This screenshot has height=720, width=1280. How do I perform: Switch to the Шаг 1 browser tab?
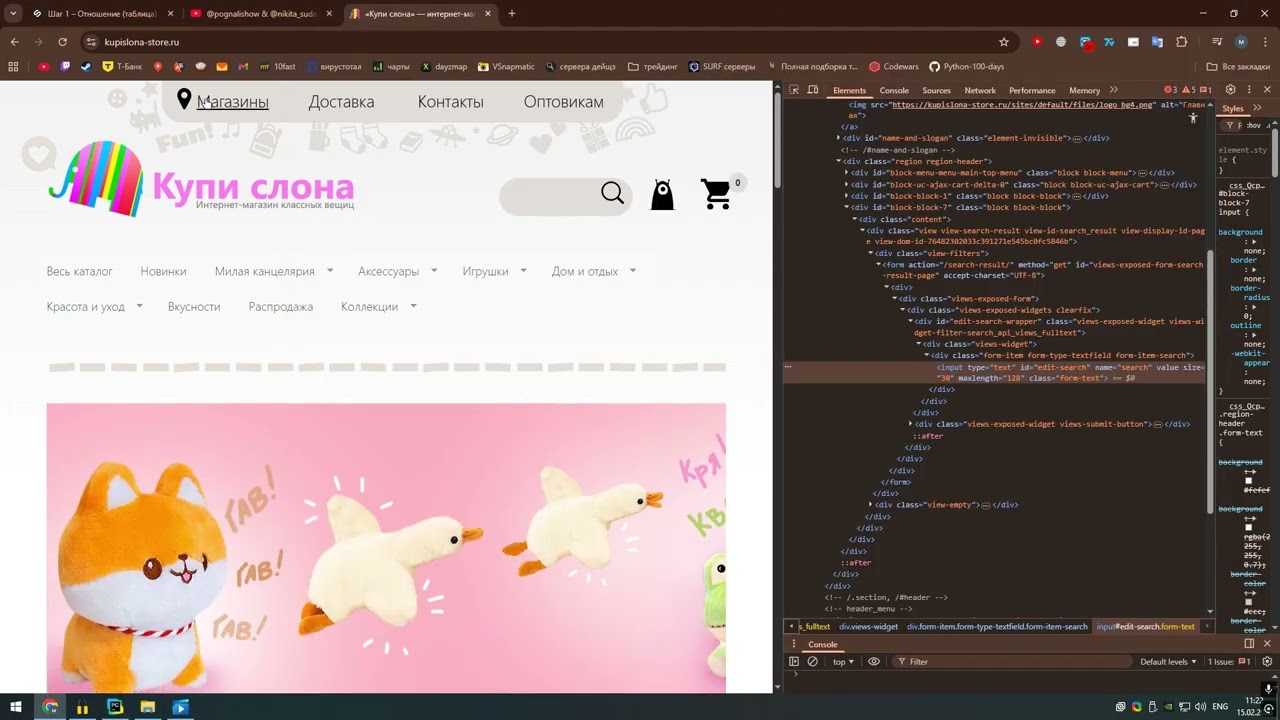click(102, 13)
